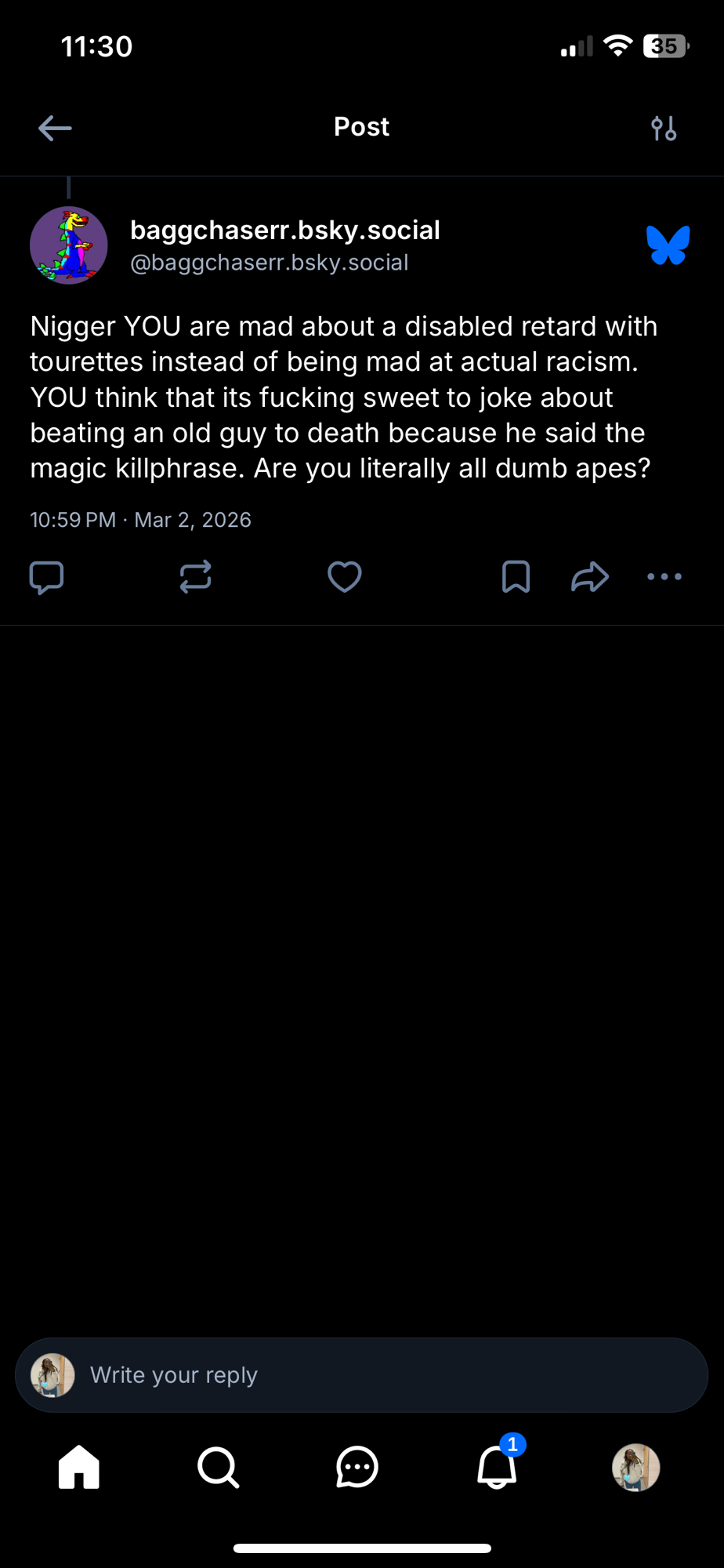Click the blue butterfly icon
The image size is (724, 1568).
coord(668,245)
